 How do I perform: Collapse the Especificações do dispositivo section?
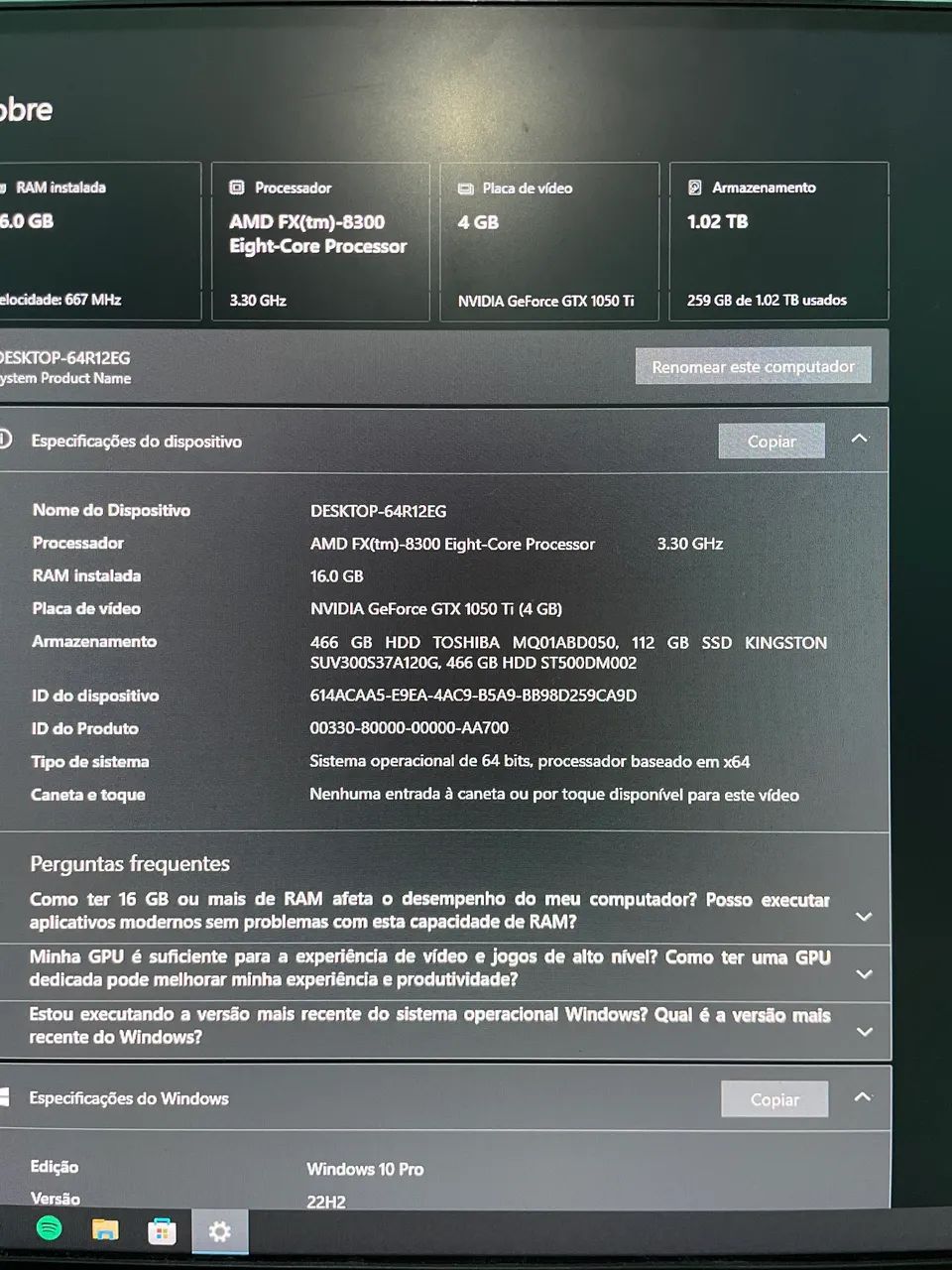tap(860, 439)
